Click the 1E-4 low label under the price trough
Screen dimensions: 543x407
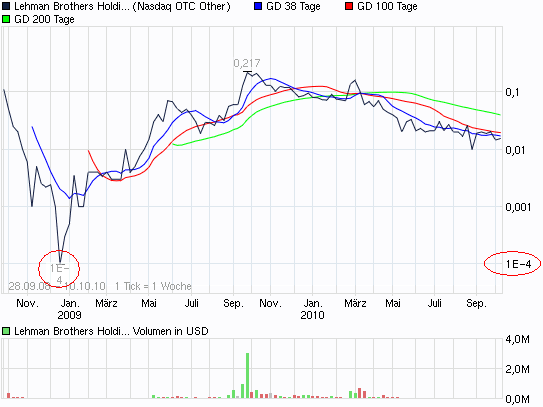pos(60,274)
